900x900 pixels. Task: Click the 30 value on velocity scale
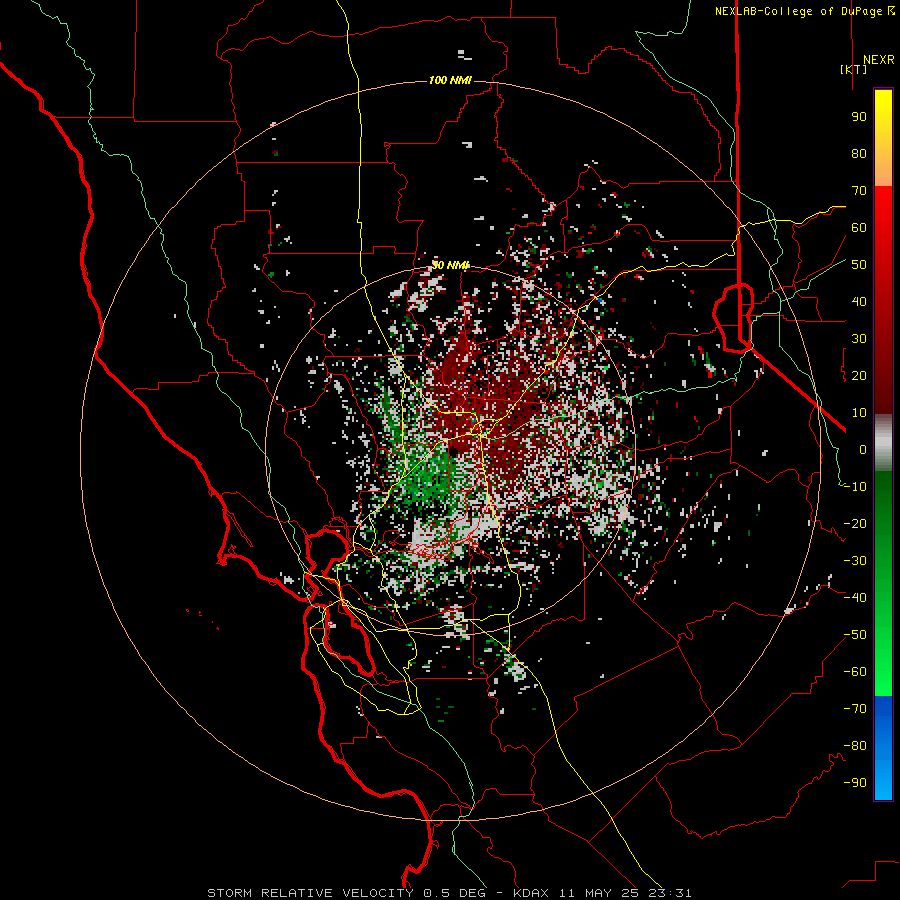(859, 339)
